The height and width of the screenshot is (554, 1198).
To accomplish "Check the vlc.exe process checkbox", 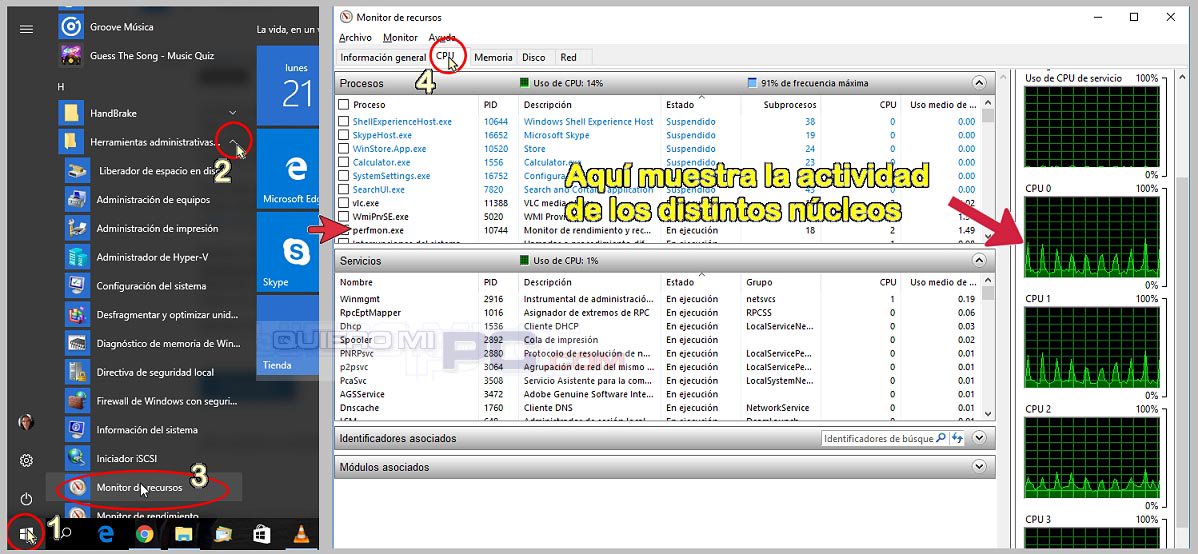I will click(344, 203).
